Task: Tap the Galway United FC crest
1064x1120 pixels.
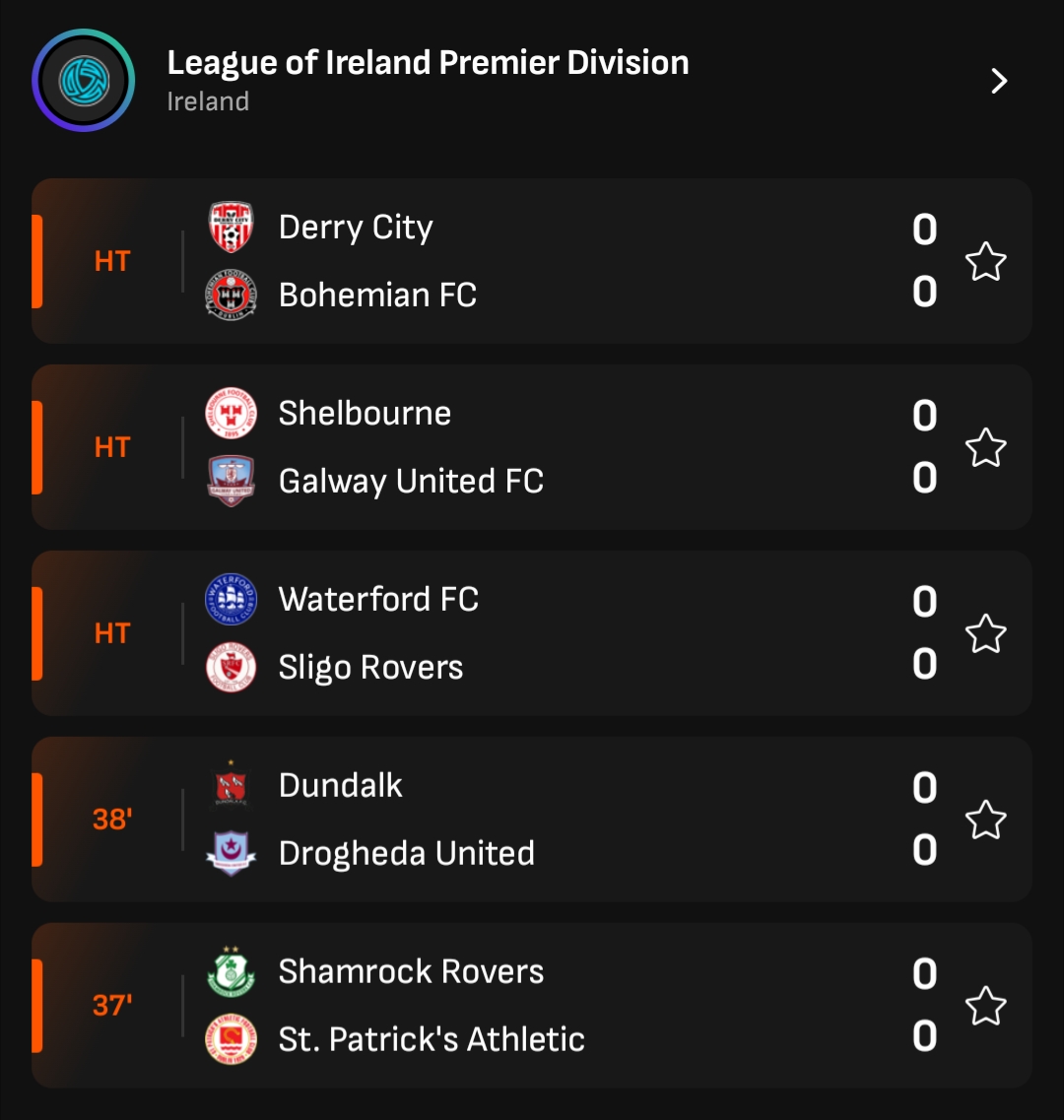Action: coord(231,481)
